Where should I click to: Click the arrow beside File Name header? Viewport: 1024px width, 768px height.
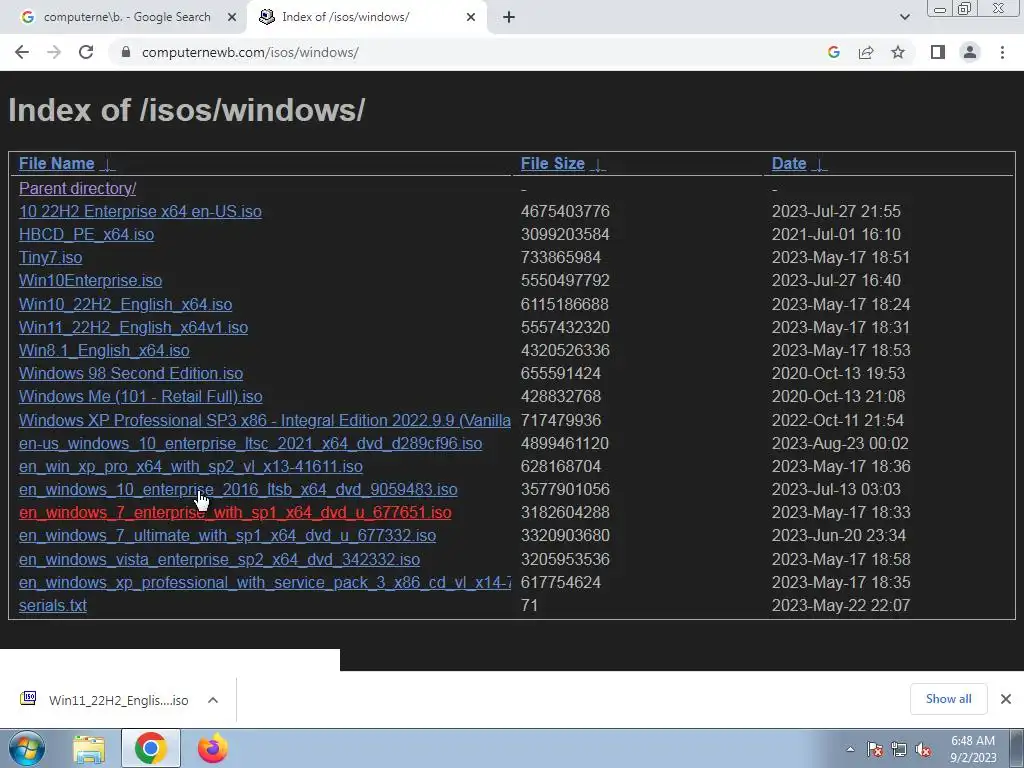click(x=108, y=164)
